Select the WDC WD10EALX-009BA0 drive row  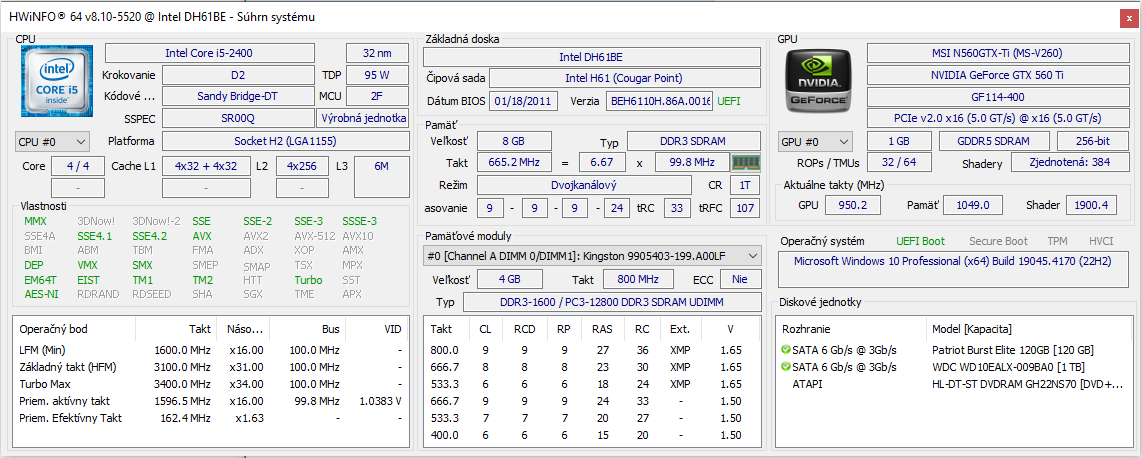953,366
